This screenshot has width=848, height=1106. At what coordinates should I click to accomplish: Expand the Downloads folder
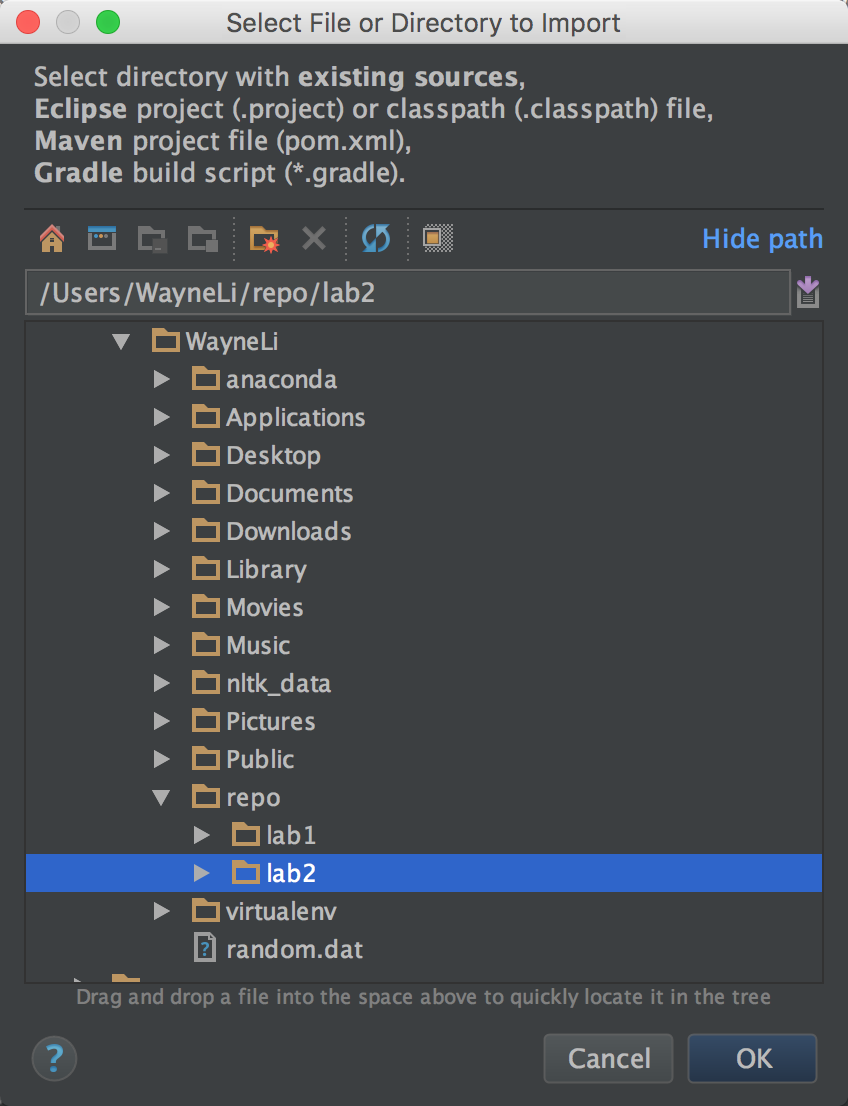(x=162, y=531)
